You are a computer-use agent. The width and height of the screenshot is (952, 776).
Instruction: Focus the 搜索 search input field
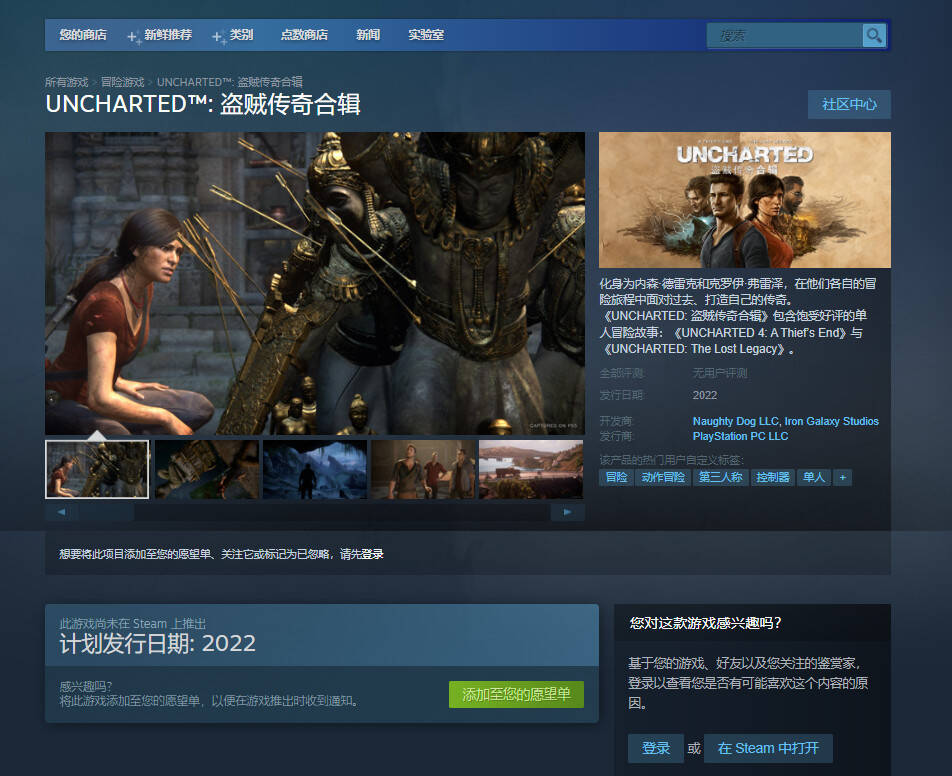785,36
